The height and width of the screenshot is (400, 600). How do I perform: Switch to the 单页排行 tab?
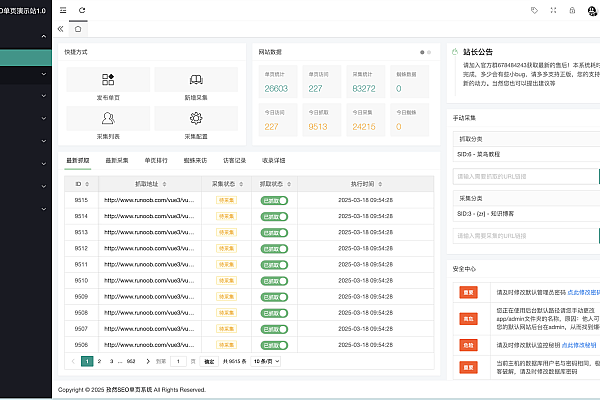156,160
